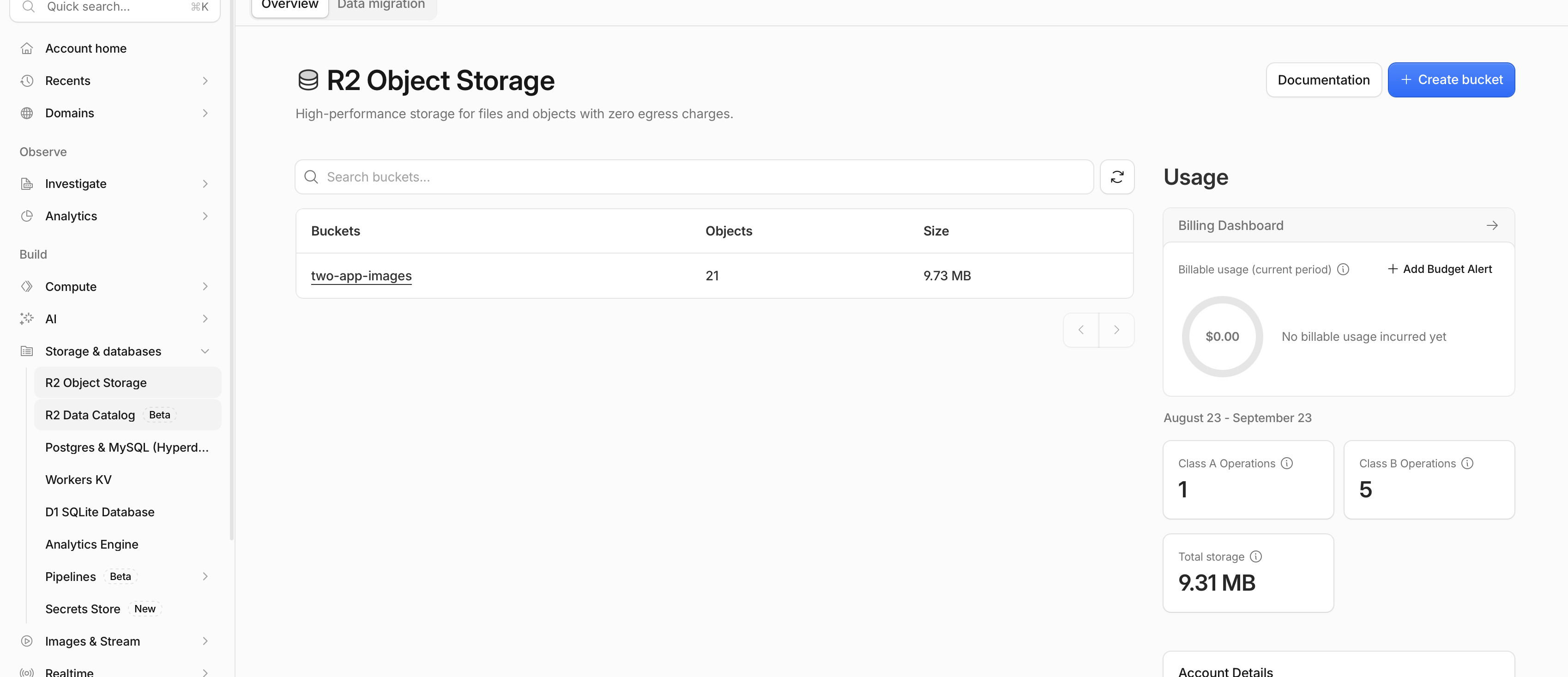
Task: Expand the Investigate section chevron
Action: click(205, 184)
